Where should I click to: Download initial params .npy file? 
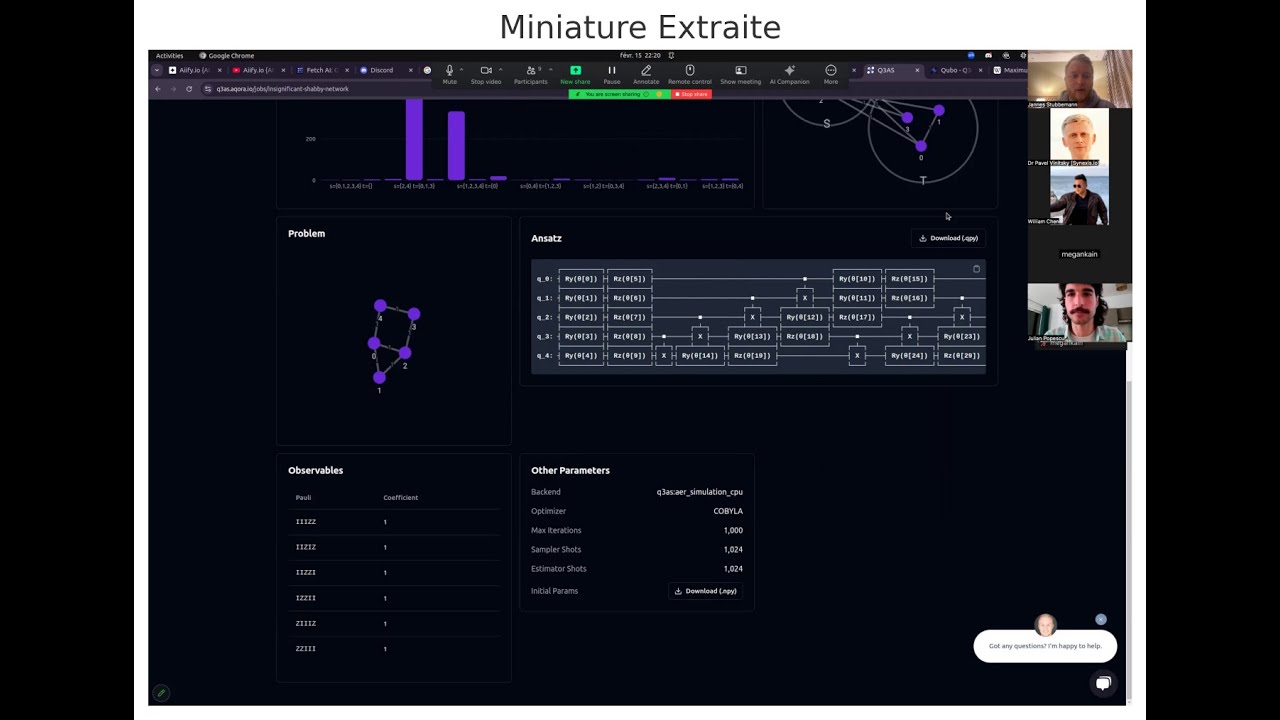[705, 591]
